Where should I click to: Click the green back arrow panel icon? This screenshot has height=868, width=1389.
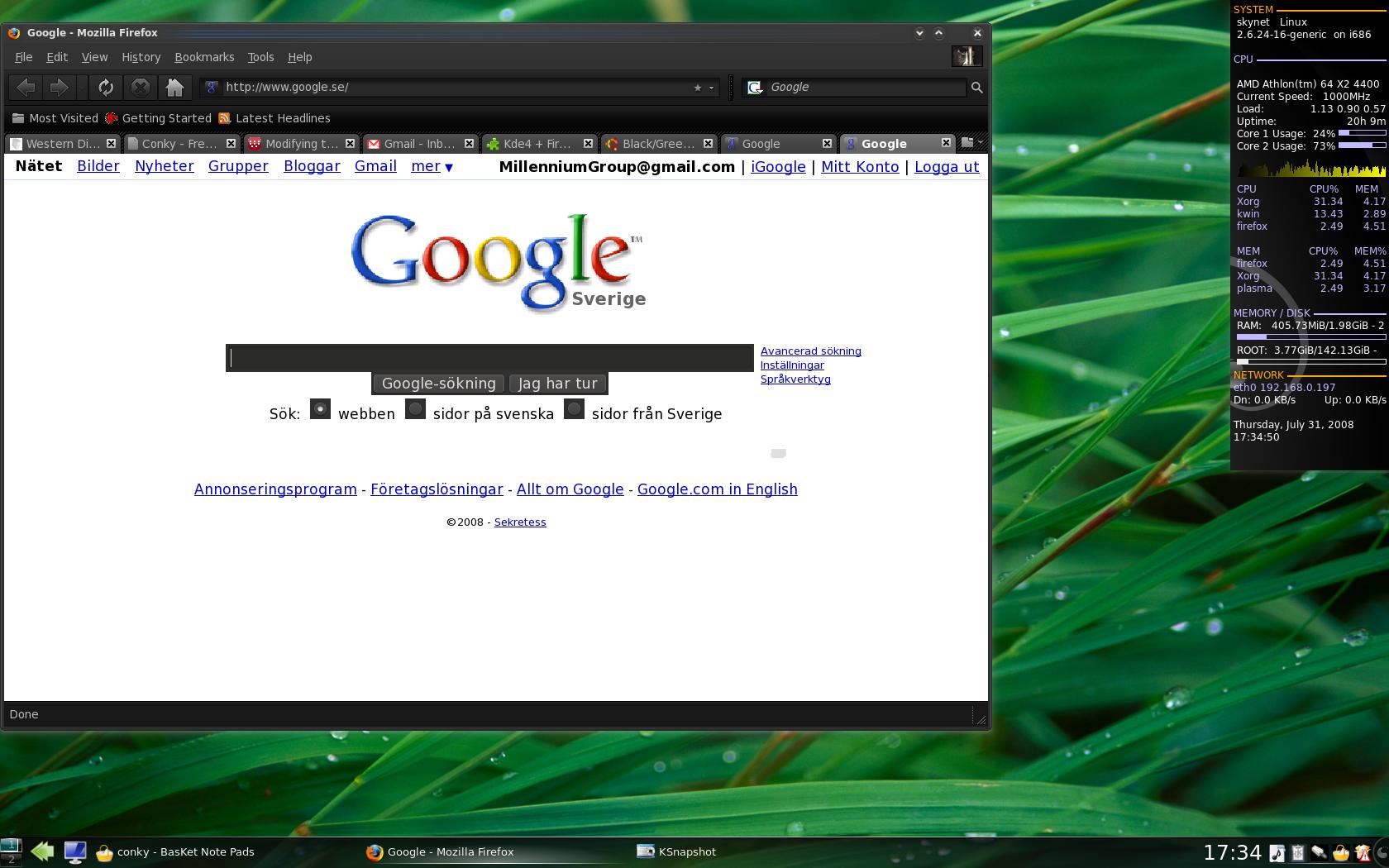(x=42, y=851)
